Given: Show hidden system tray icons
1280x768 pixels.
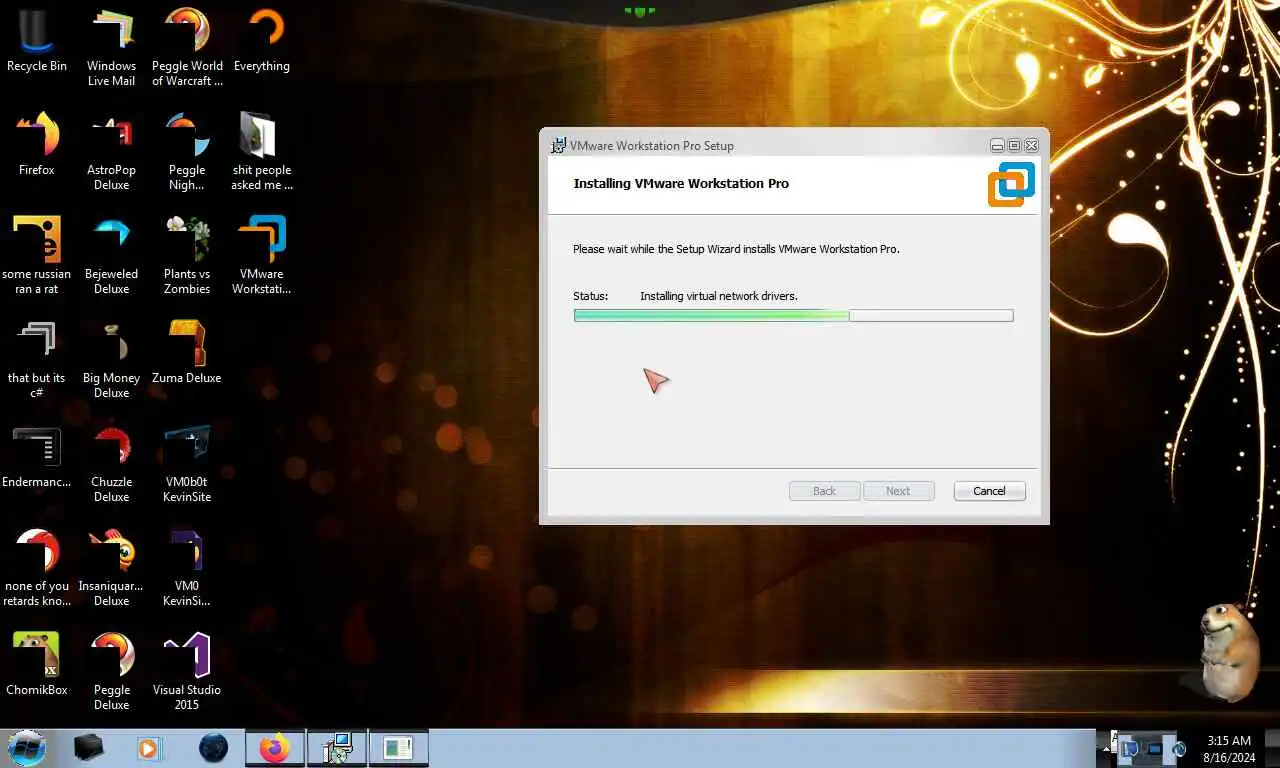Looking at the screenshot, I should point(1107,748).
